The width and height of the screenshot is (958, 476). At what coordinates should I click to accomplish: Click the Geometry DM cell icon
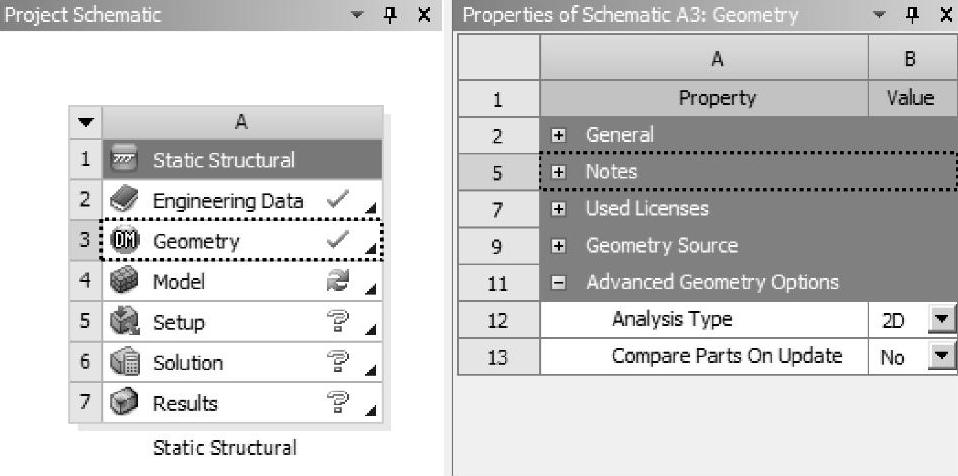coord(125,241)
